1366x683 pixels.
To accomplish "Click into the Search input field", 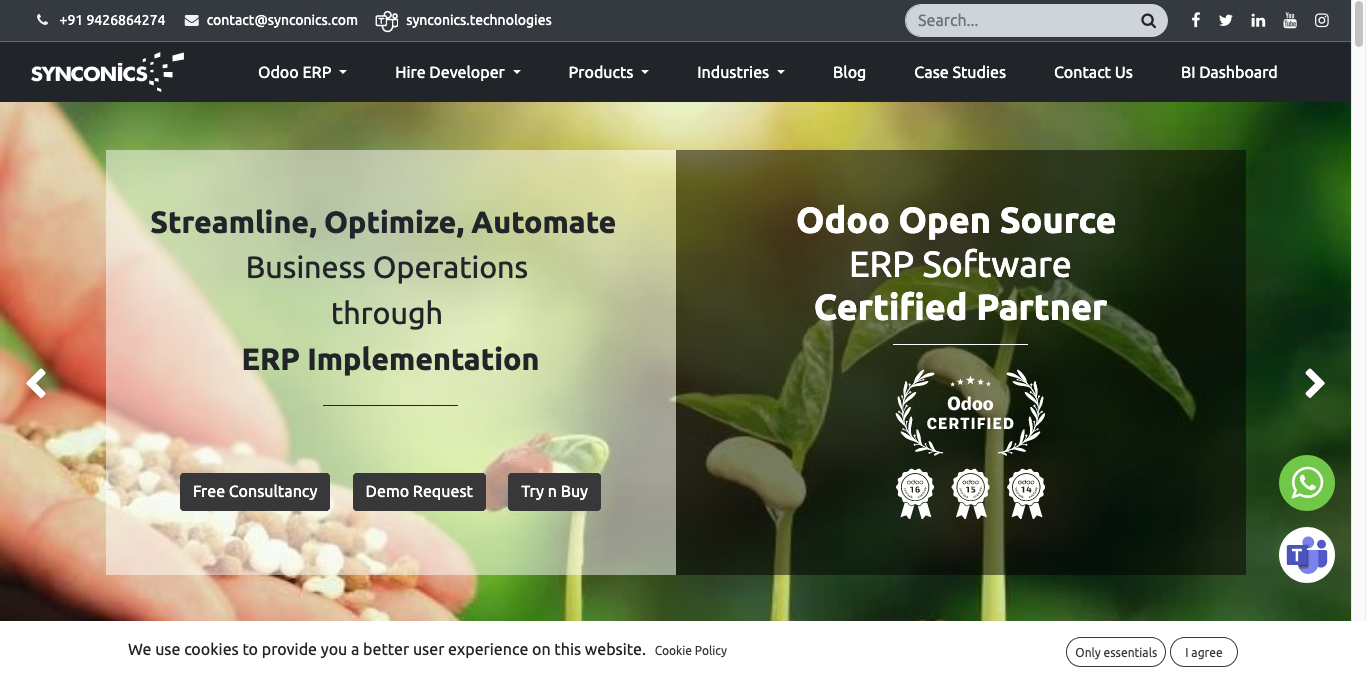I will [1020, 21].
